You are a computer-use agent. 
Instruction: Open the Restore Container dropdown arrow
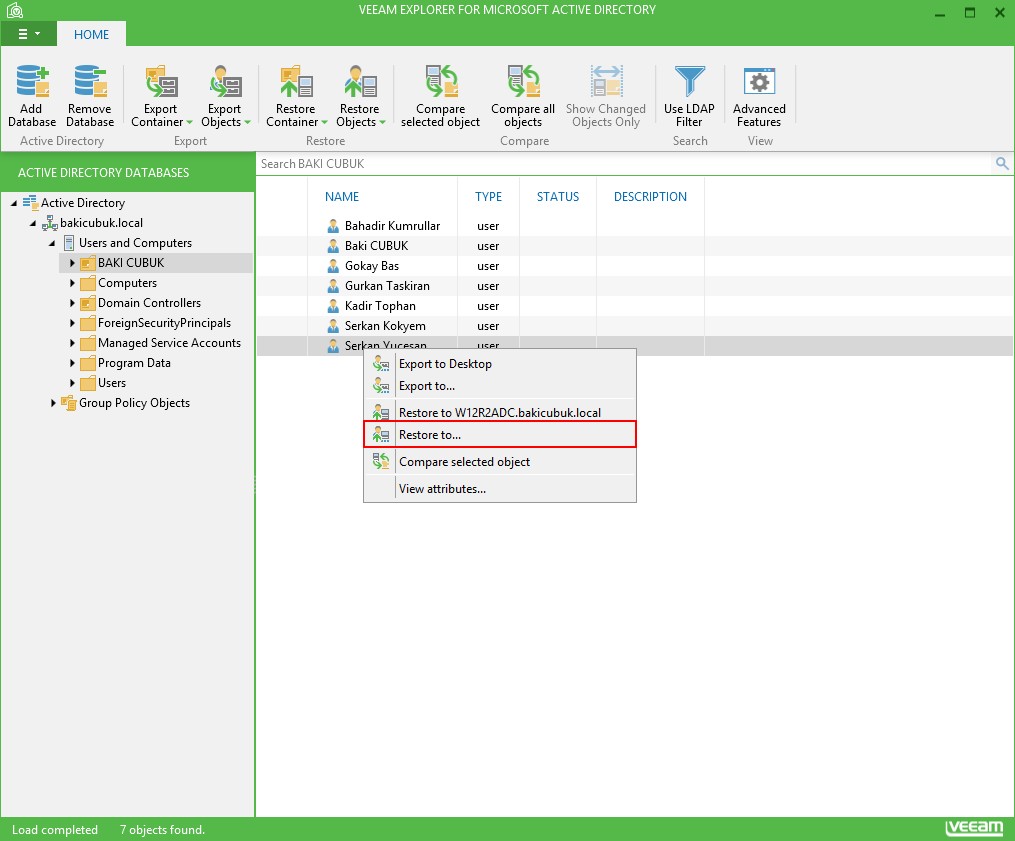(x=324, y=122)
